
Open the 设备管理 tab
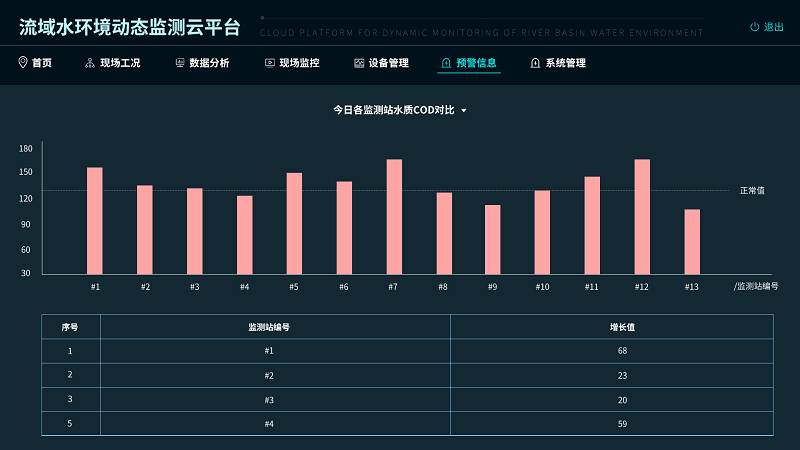point(389,63)
